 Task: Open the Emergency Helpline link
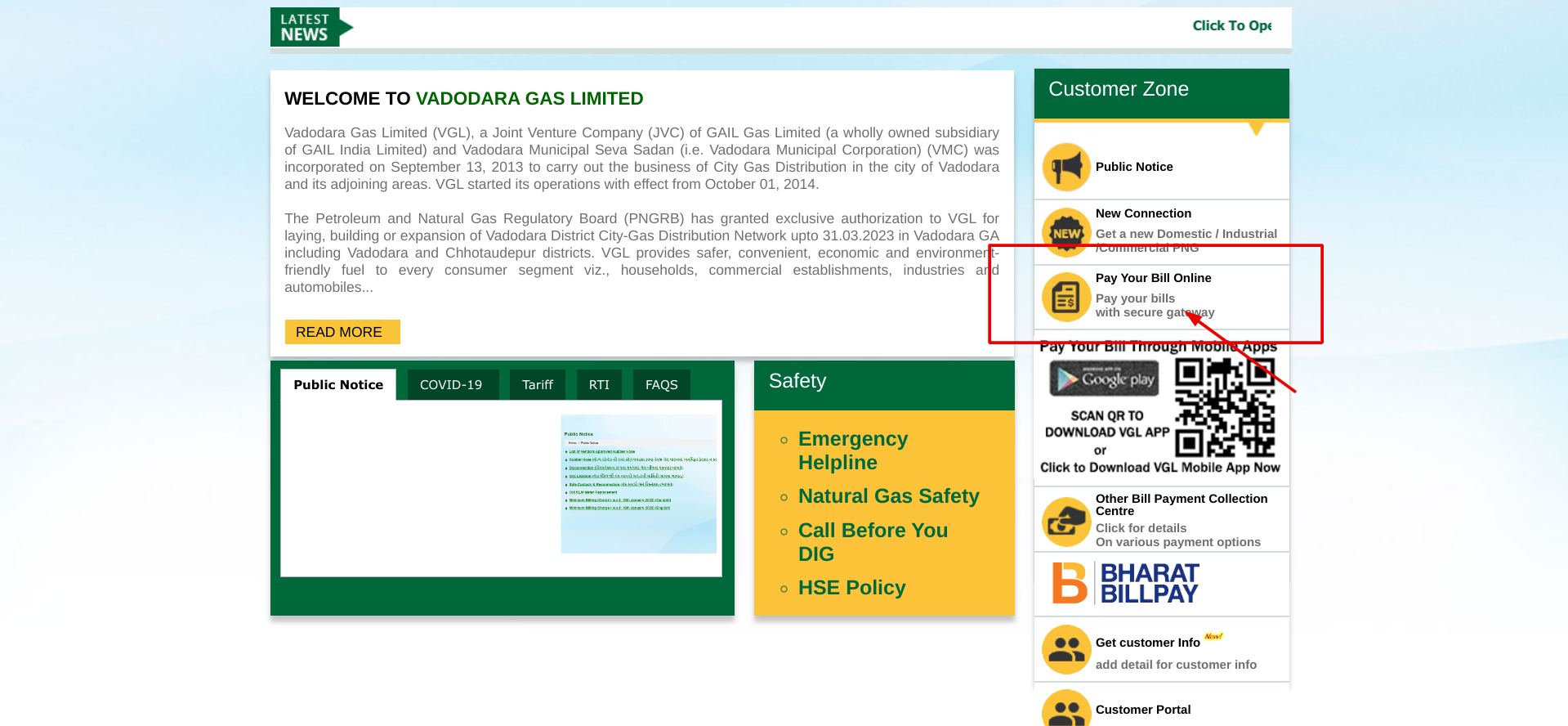click(x=852, y=450)
